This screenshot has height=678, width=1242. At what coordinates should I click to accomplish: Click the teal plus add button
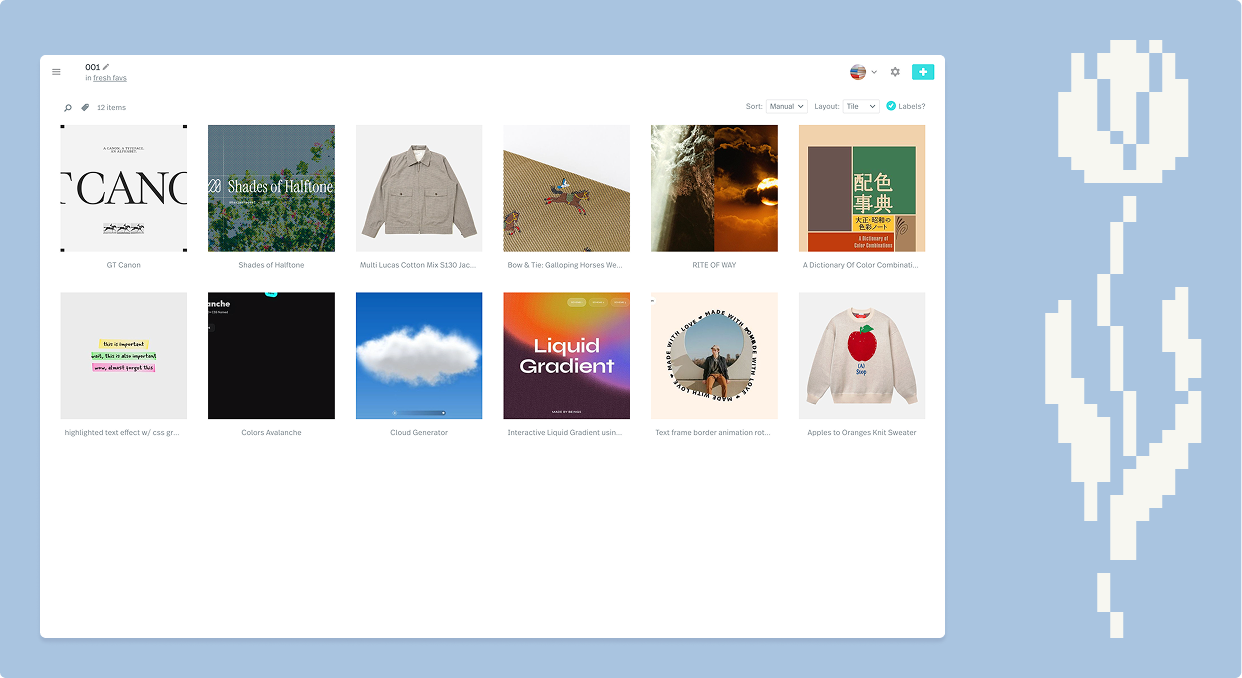(922, 72)
